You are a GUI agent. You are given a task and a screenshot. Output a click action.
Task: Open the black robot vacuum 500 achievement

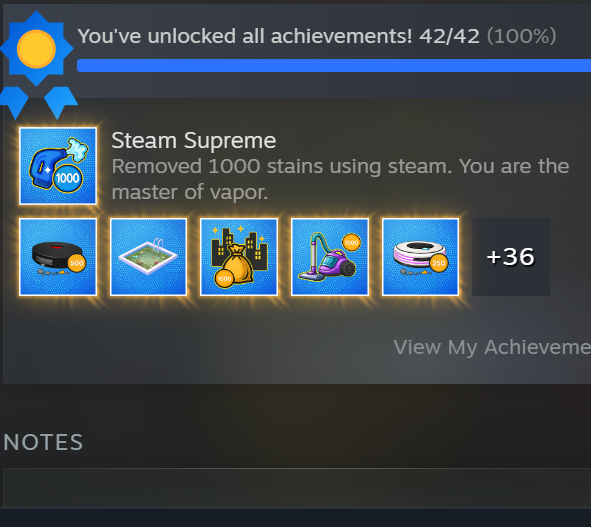(x=58, y=257)
